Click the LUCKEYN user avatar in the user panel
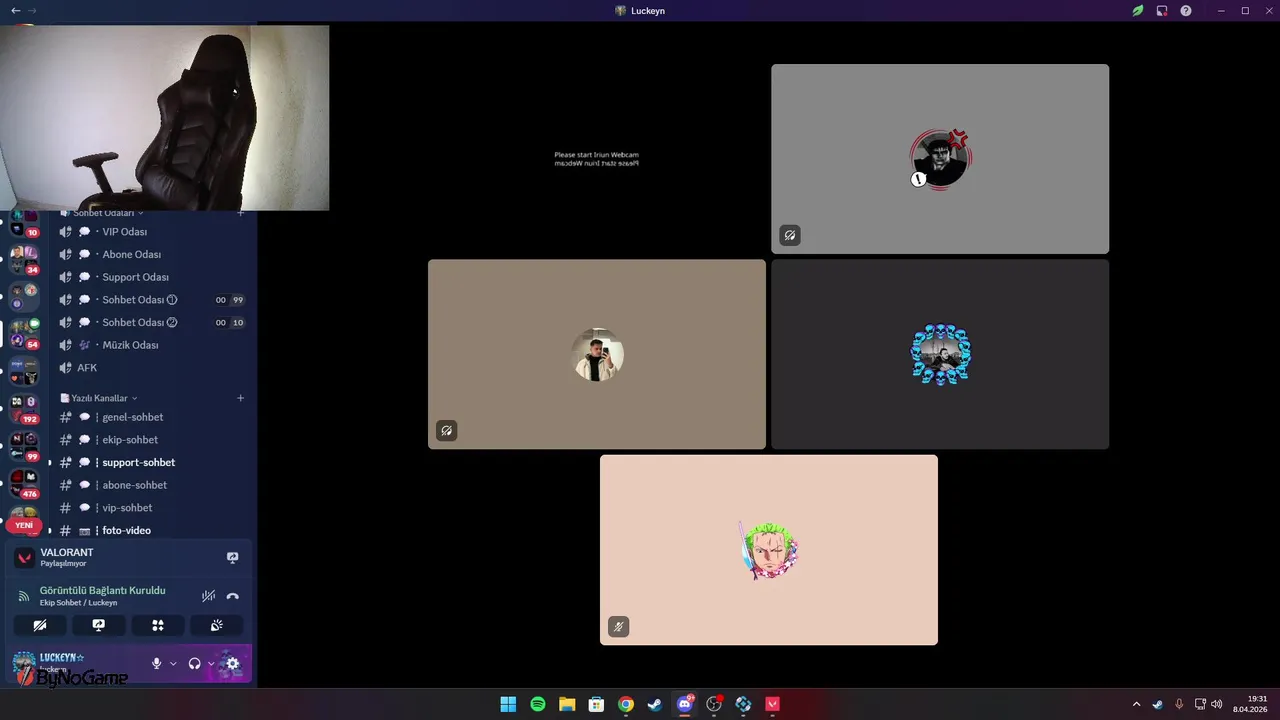1280x720 pixels. coord(24,664)
